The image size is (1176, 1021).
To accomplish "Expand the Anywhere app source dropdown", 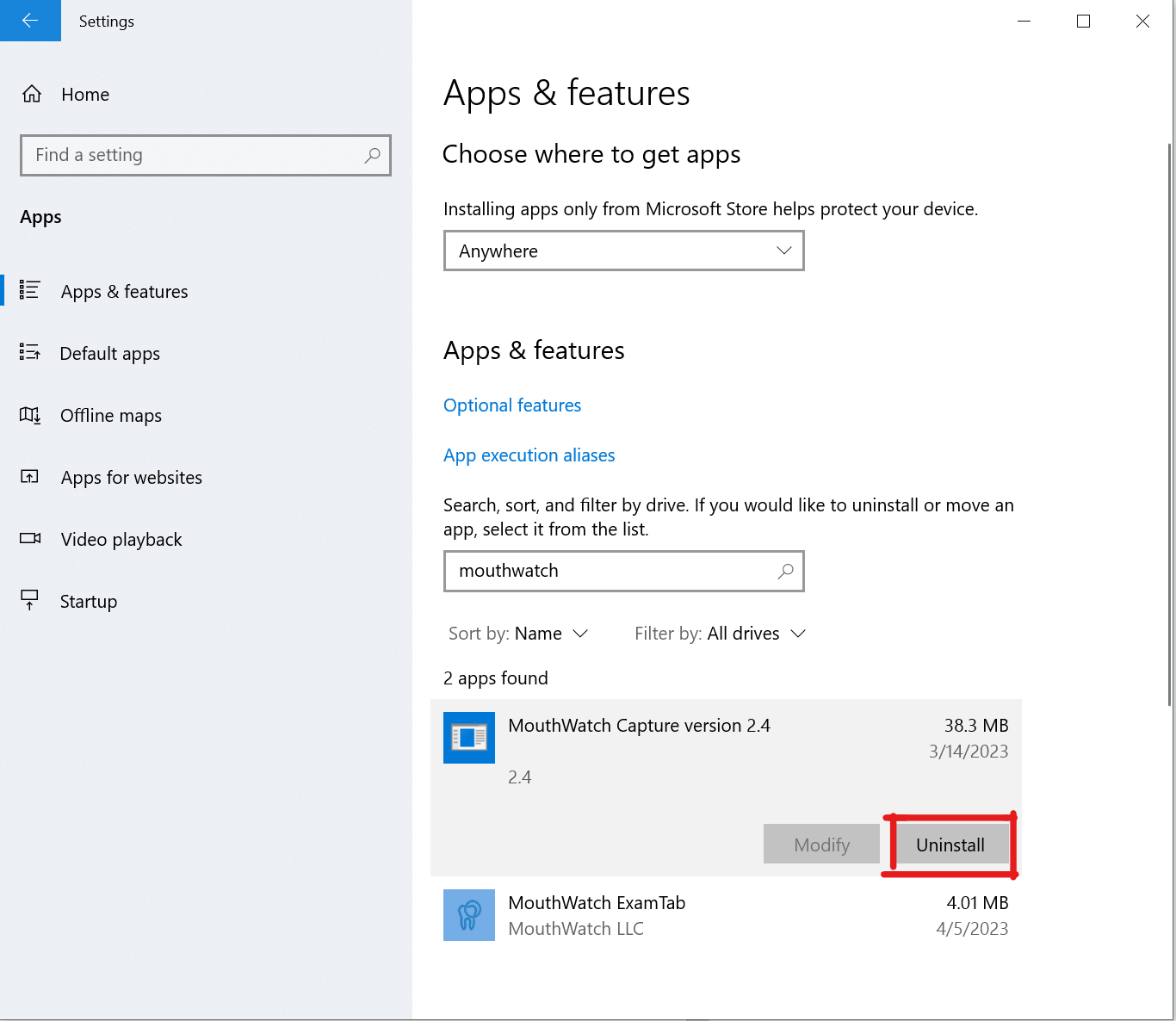I will point(623,251).
